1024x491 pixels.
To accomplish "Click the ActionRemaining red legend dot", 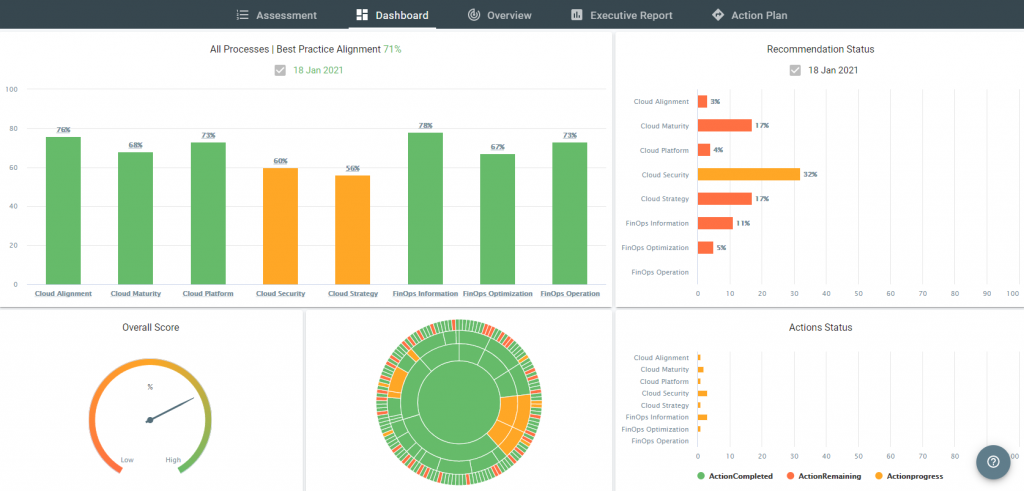I will click(x=790, y=476).
